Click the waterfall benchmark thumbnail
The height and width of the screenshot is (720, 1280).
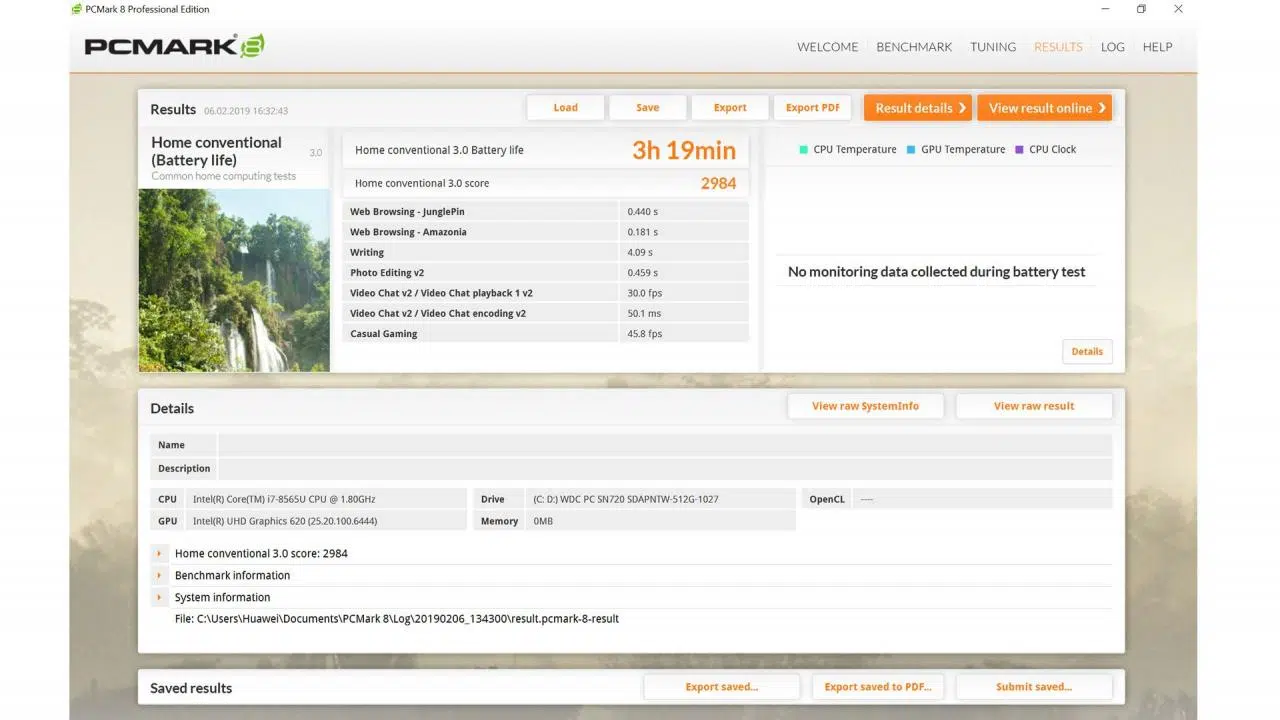click(x=234, y=280)
